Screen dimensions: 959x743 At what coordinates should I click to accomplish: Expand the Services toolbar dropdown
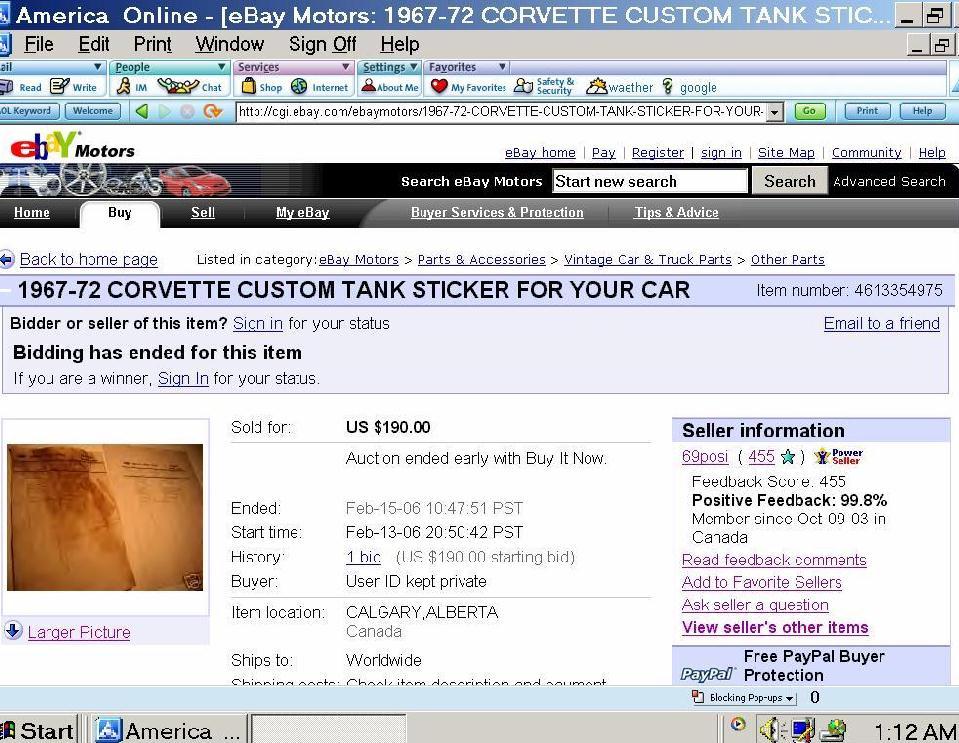[346, 67]
